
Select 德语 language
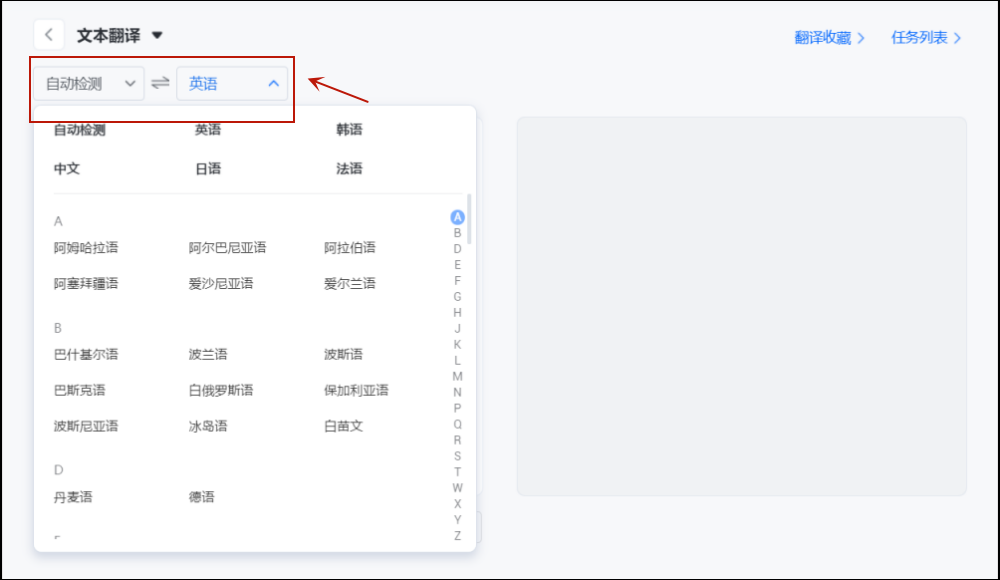click(202, 496)
